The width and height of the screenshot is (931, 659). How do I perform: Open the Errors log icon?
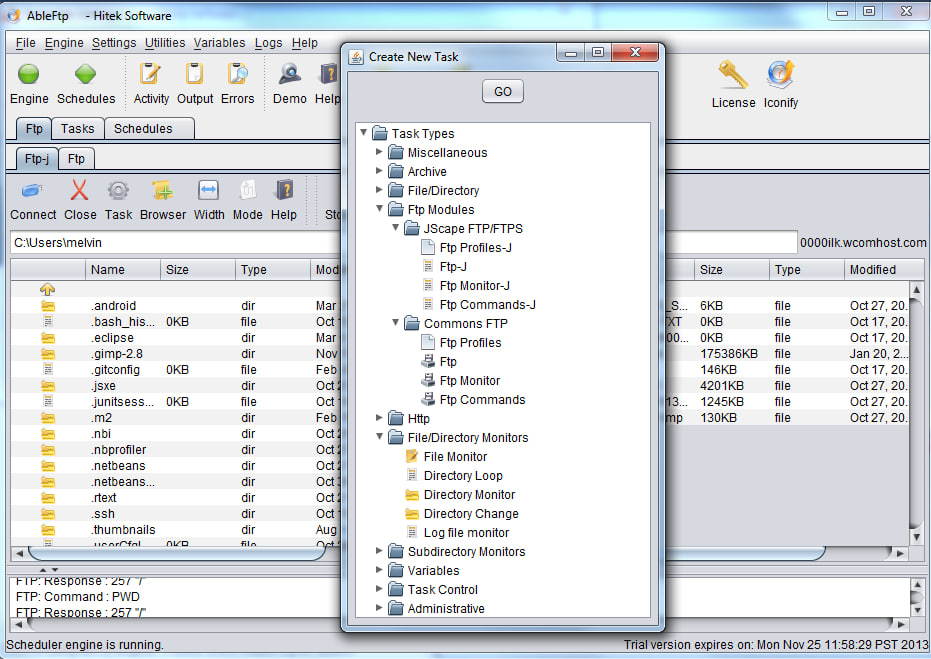coord(238,74)
